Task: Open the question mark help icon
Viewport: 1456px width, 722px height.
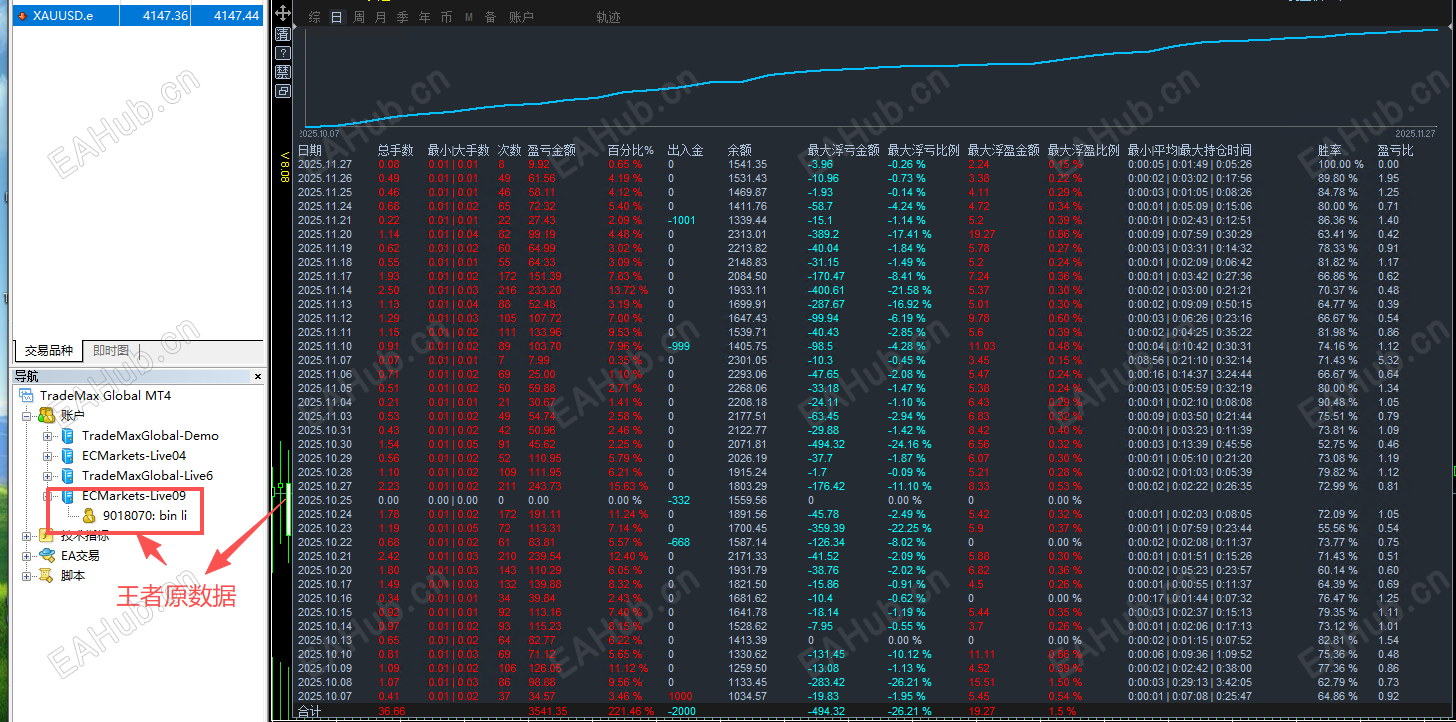Action: pos(283,53)
